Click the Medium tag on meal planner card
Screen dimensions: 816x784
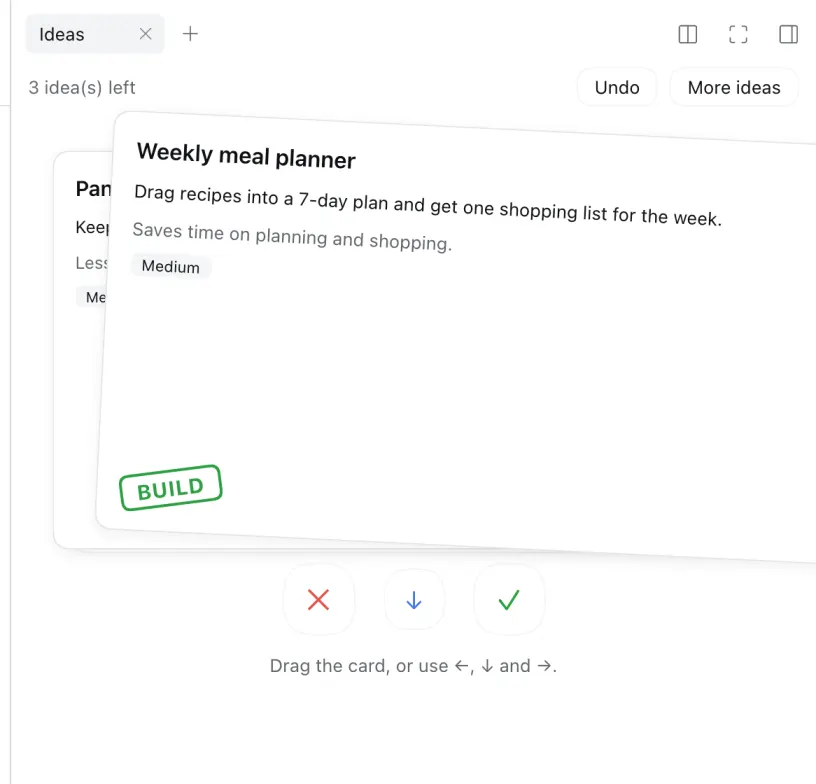[171, 266]
